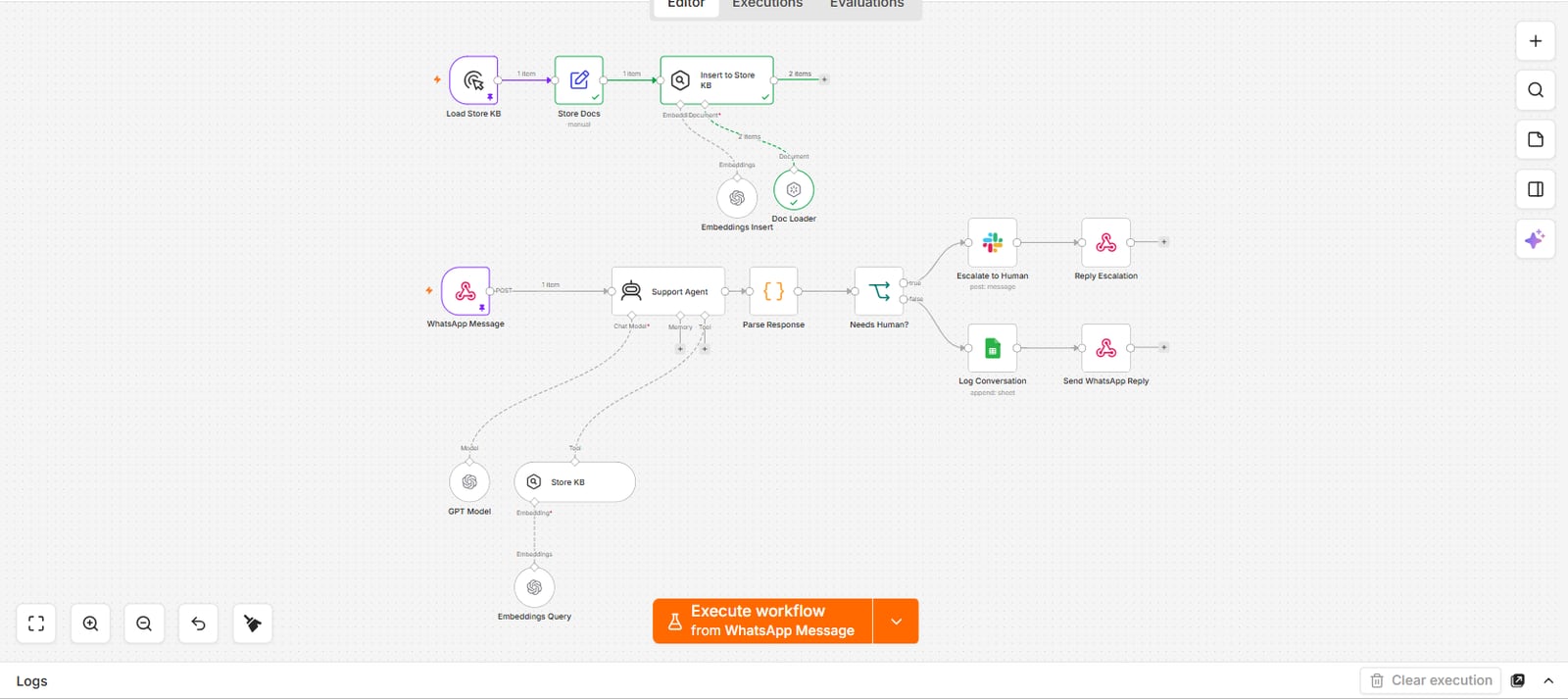Open the Needs Human? switch node
The width and height of the screenshot is (1568, 699).
pyautogui.click(x=879, y=291)
